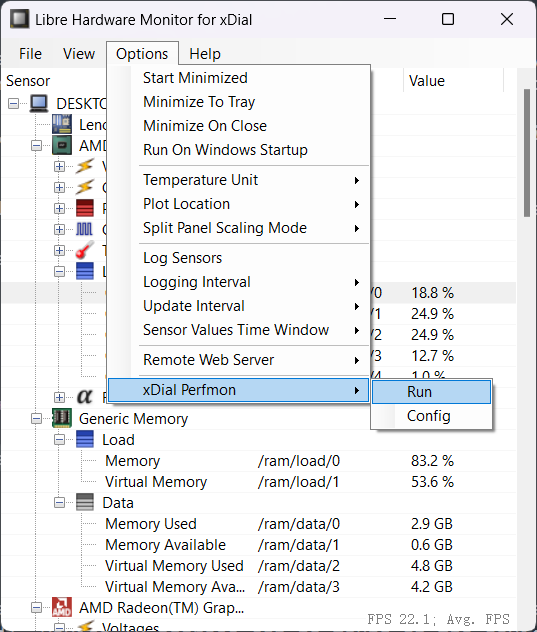Screen dimensions: 537x632
Task: Select the Virtual Memory load row
Action: pos(258,482)
